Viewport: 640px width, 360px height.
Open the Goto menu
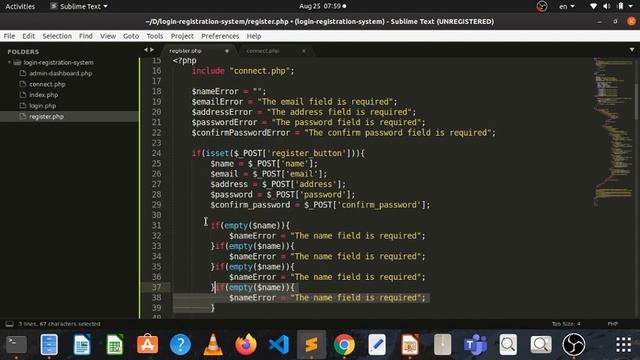pos(131,36)
